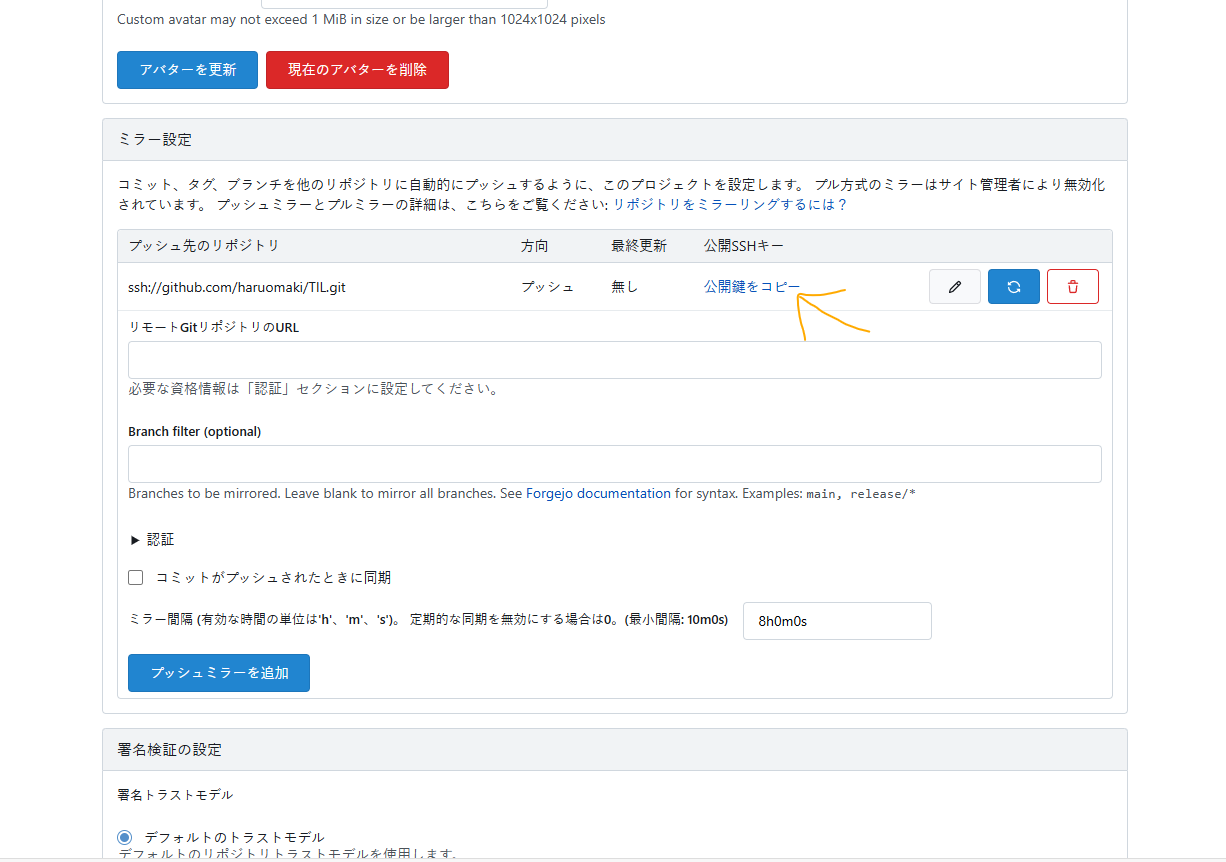This screenshot has height=862, width=1226.
Task: Click the pencil edit icon for TIL.git mirror
Action: pos(954,287)
